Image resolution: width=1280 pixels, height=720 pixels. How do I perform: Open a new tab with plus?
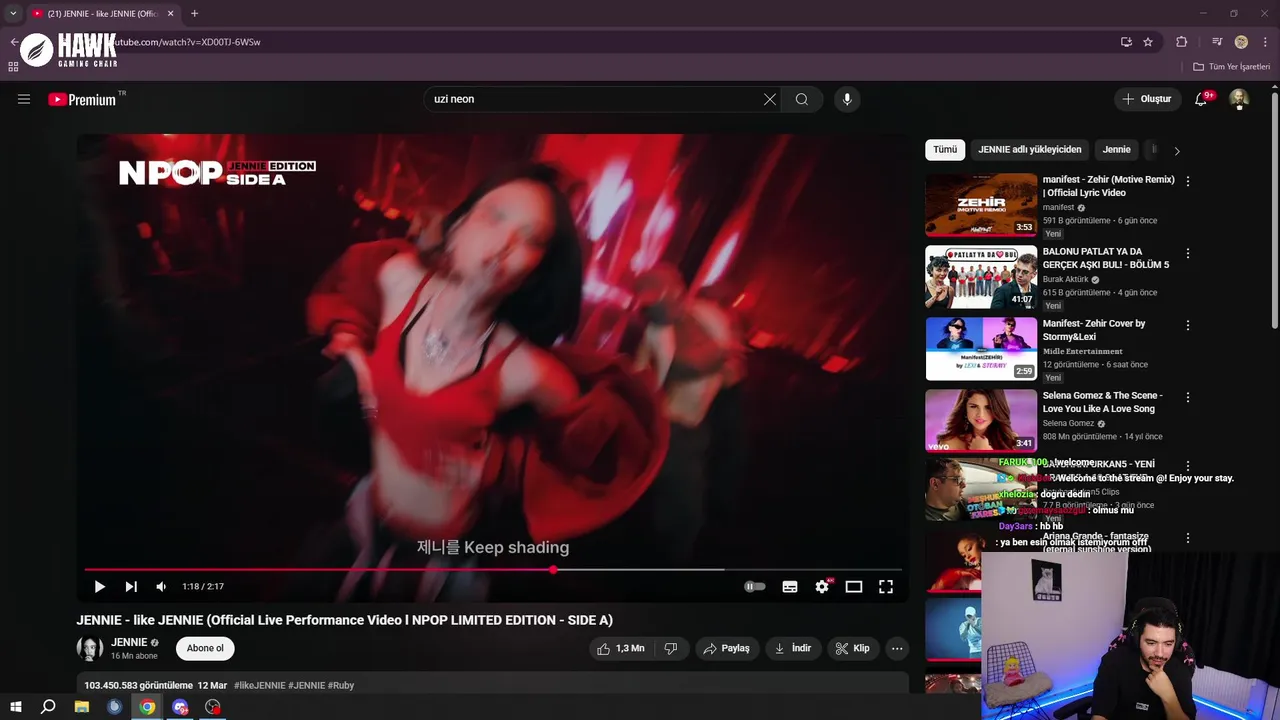(194, 14)
